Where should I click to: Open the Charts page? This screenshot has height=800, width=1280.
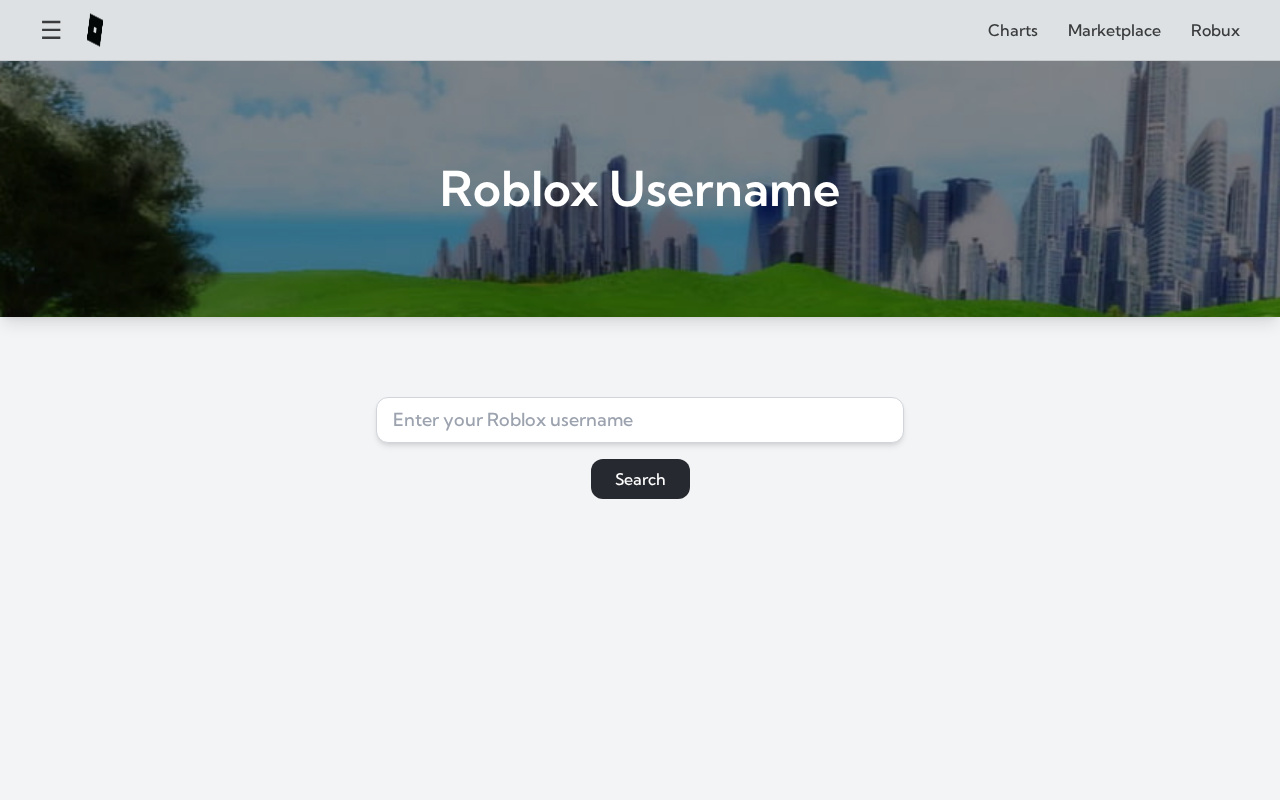(x=1012, y=30)
